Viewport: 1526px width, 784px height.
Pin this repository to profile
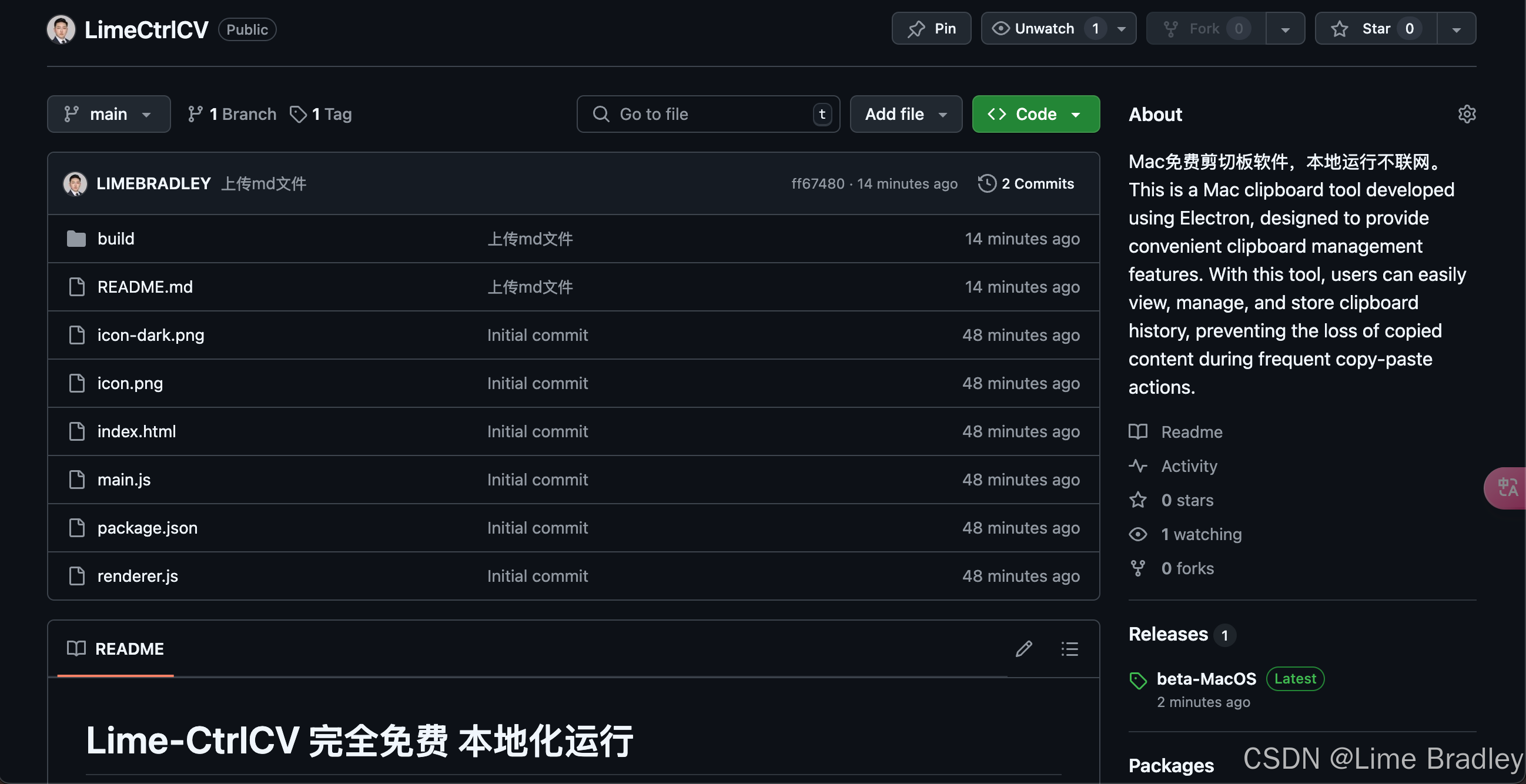click(x=931, y=28)
